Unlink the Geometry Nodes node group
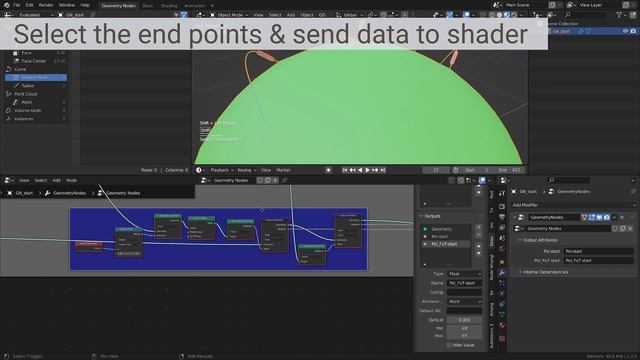 pos(630,229)
